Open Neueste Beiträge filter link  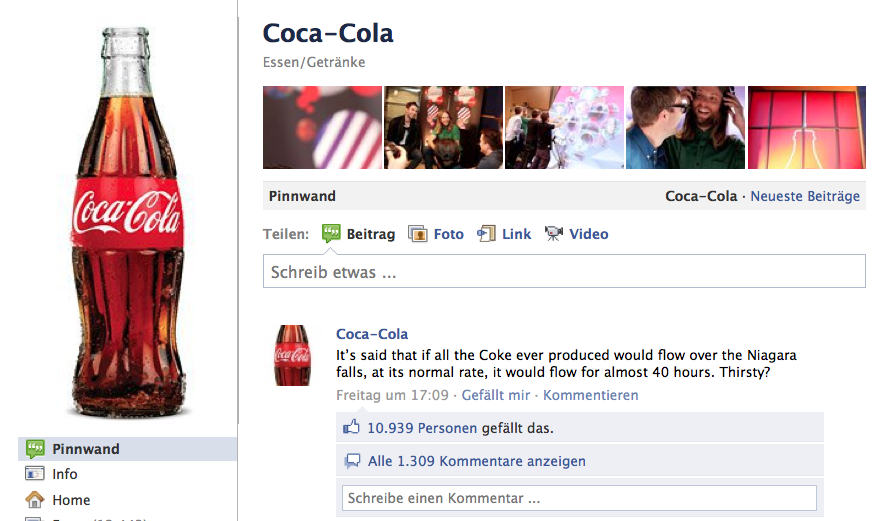pyautogui.click(x=805, y=196)
